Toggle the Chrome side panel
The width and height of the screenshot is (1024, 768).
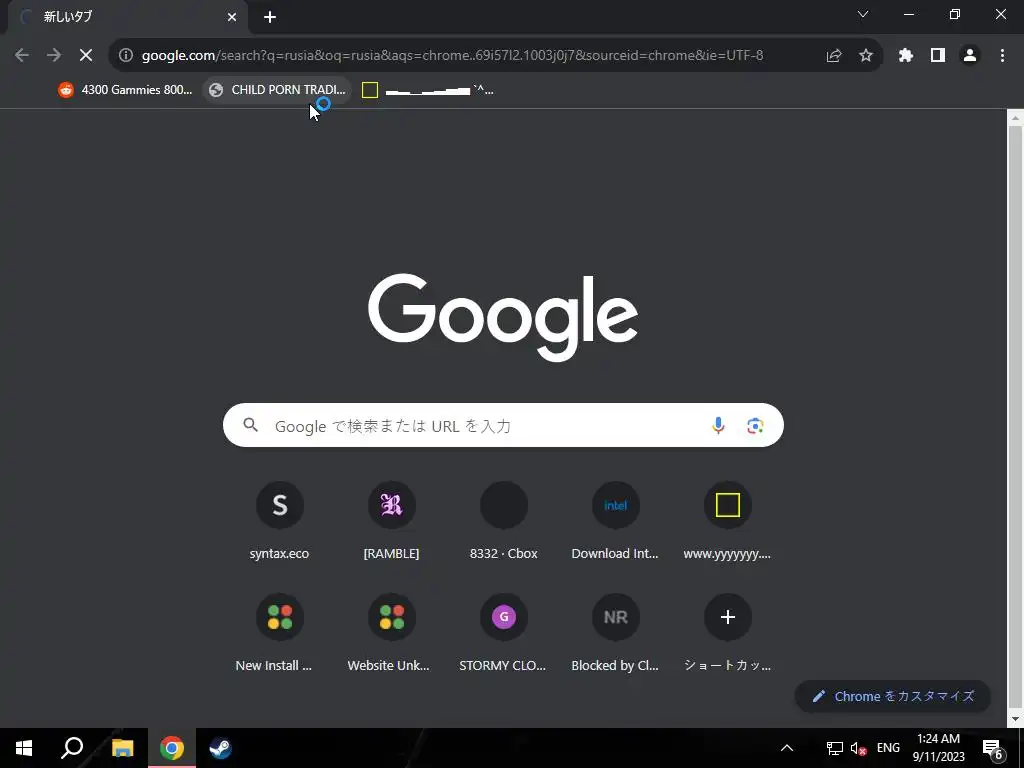click(938, 56)
